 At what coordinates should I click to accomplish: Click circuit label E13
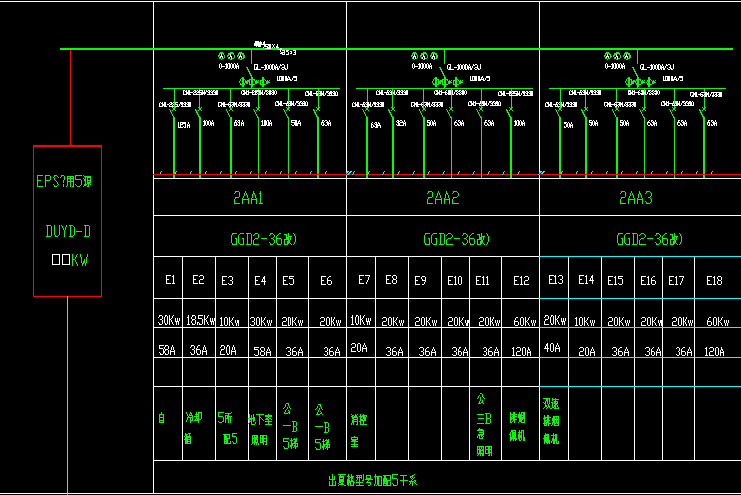tap(556, 280)
